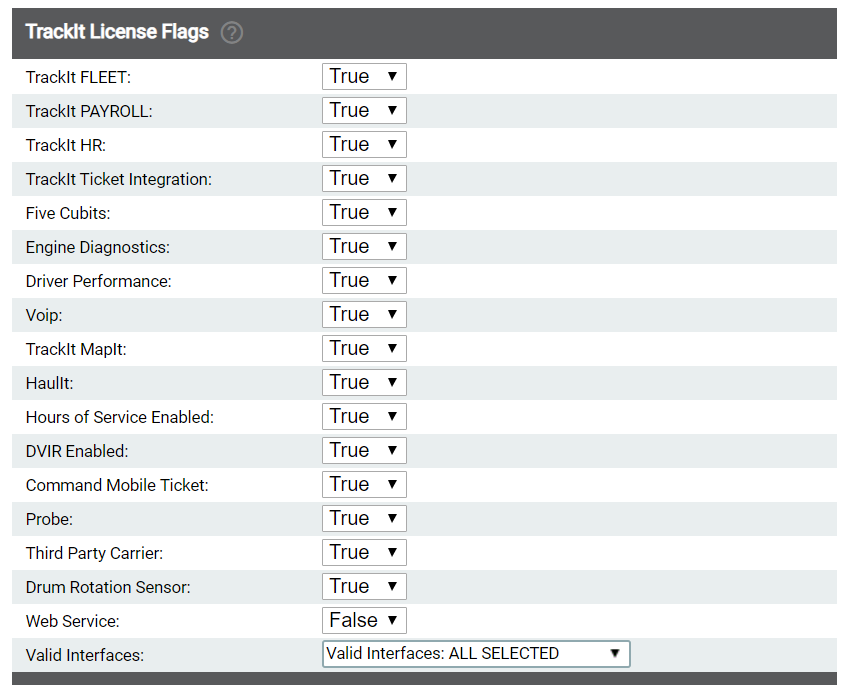Open the Web Service dropdown showing False
The image size is (848, 691).
click(x=364, y=621)
